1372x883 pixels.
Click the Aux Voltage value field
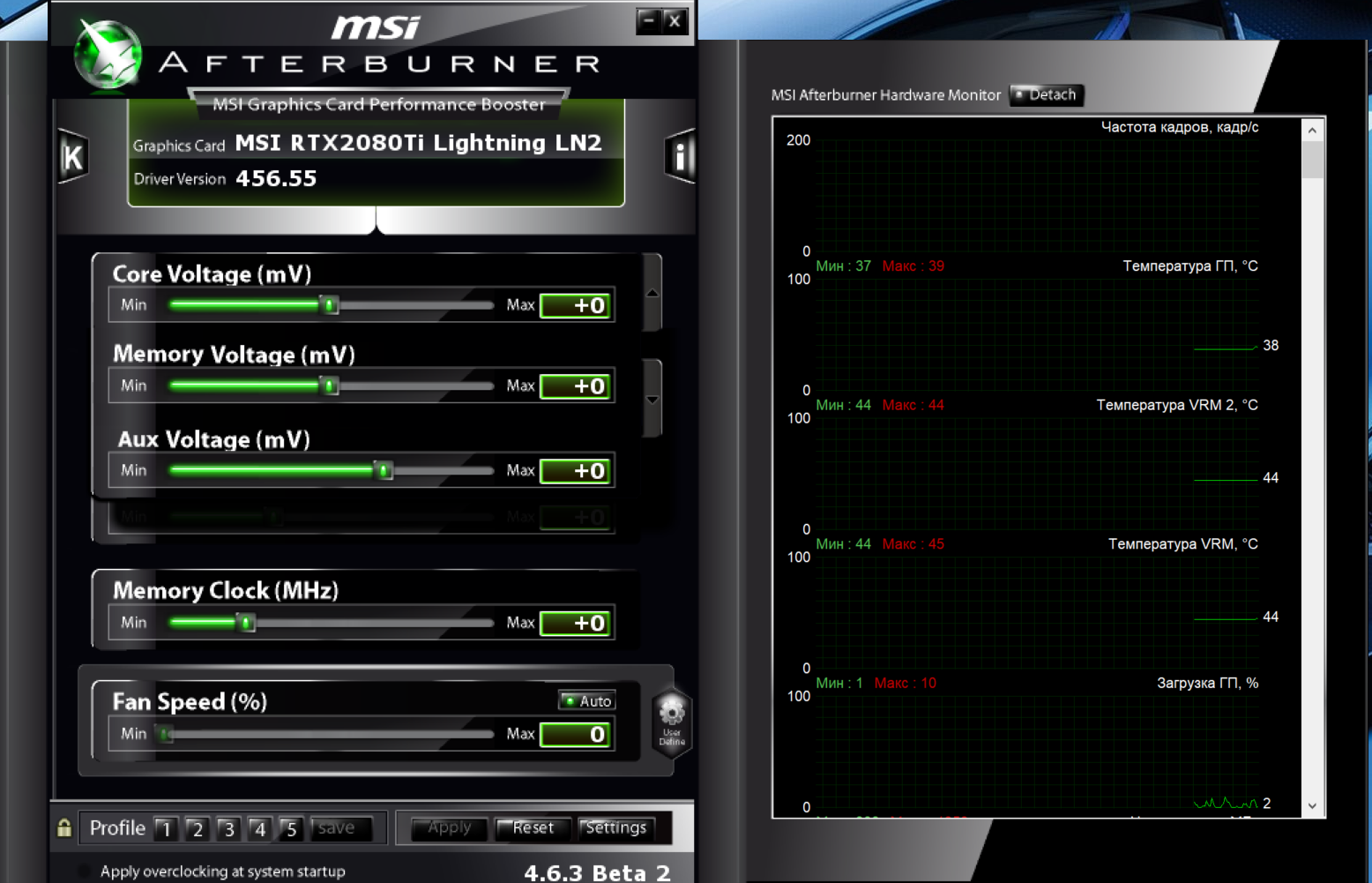pos(577,471)
